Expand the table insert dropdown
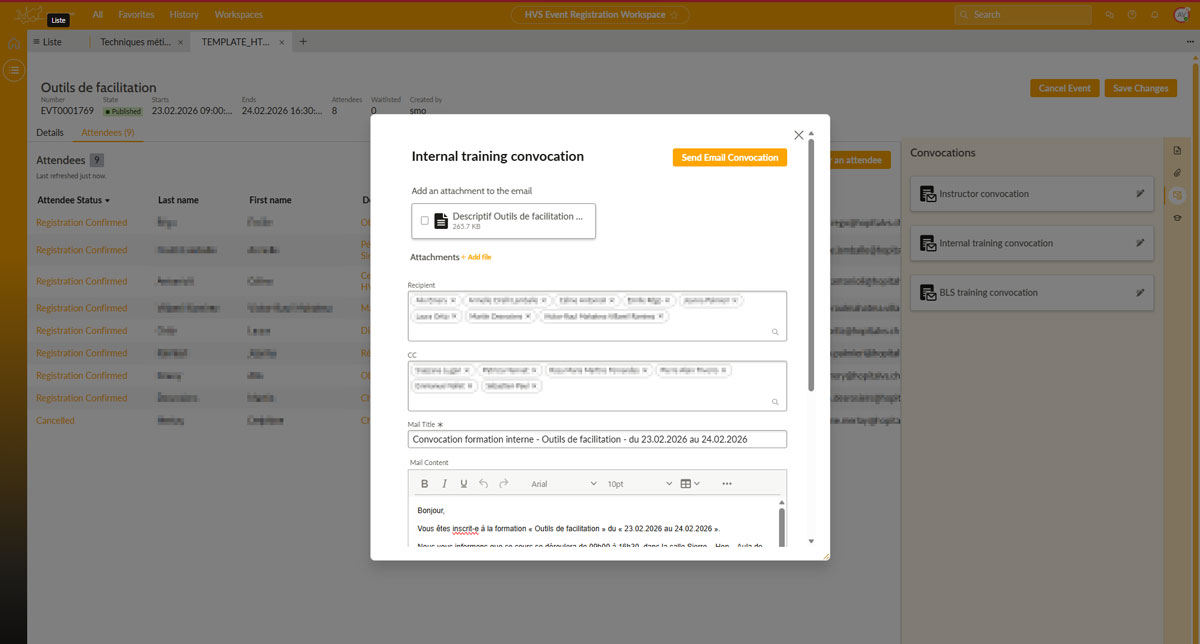 coord(690,484)
